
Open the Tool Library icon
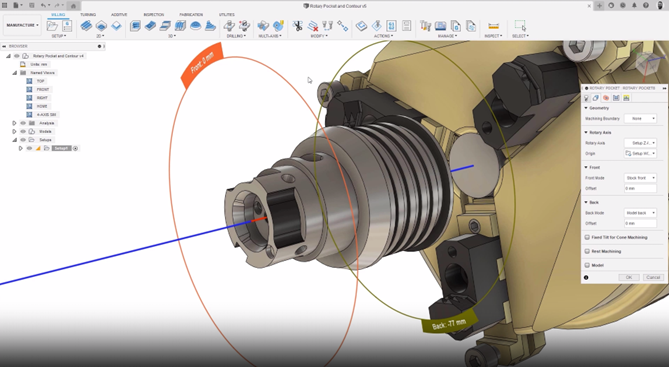point(425,26)
